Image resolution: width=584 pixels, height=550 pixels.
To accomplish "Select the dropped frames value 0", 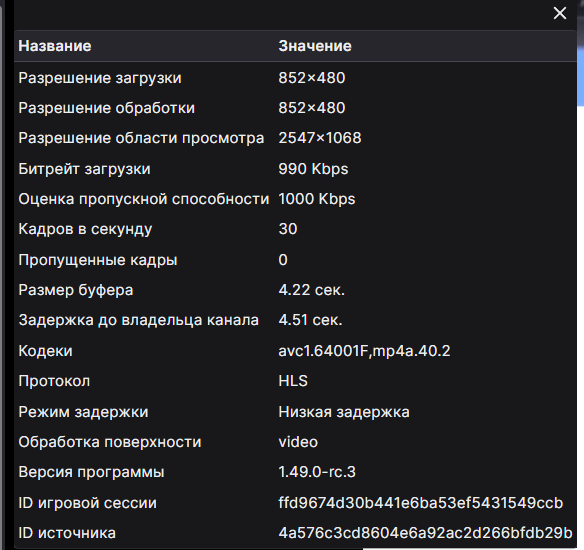I will pos(283,260).
